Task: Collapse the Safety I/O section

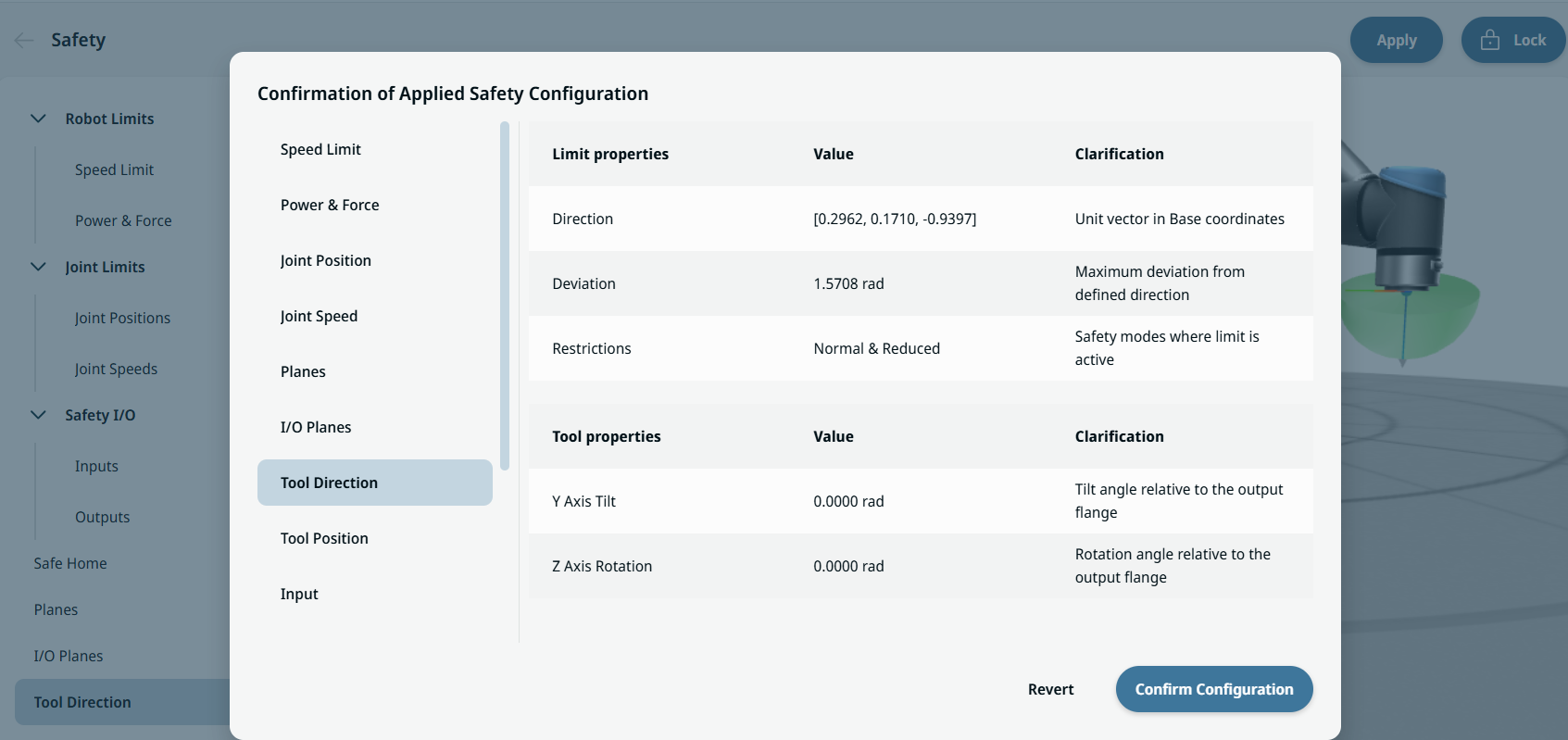Action: coord(38,415)
